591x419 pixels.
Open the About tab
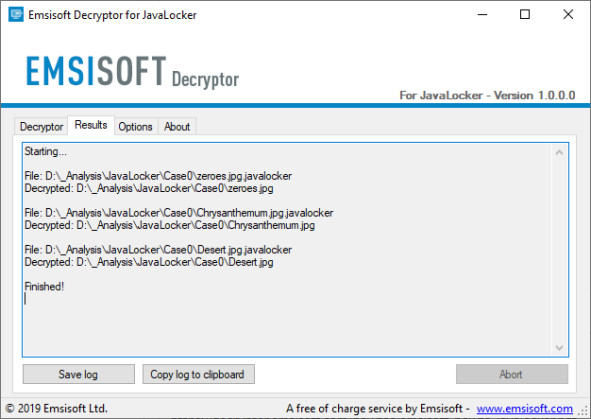(177, 127)
